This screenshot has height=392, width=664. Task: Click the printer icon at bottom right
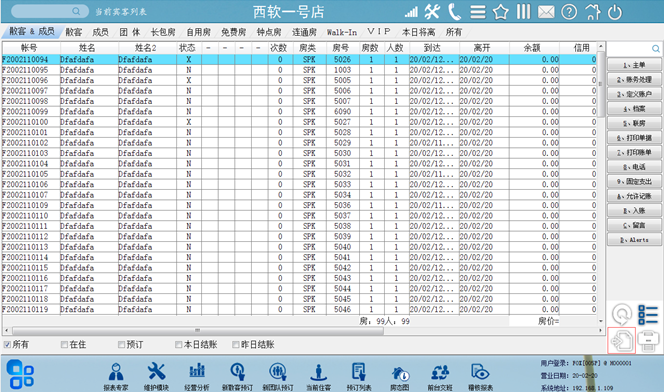click(x=648, y=340)
